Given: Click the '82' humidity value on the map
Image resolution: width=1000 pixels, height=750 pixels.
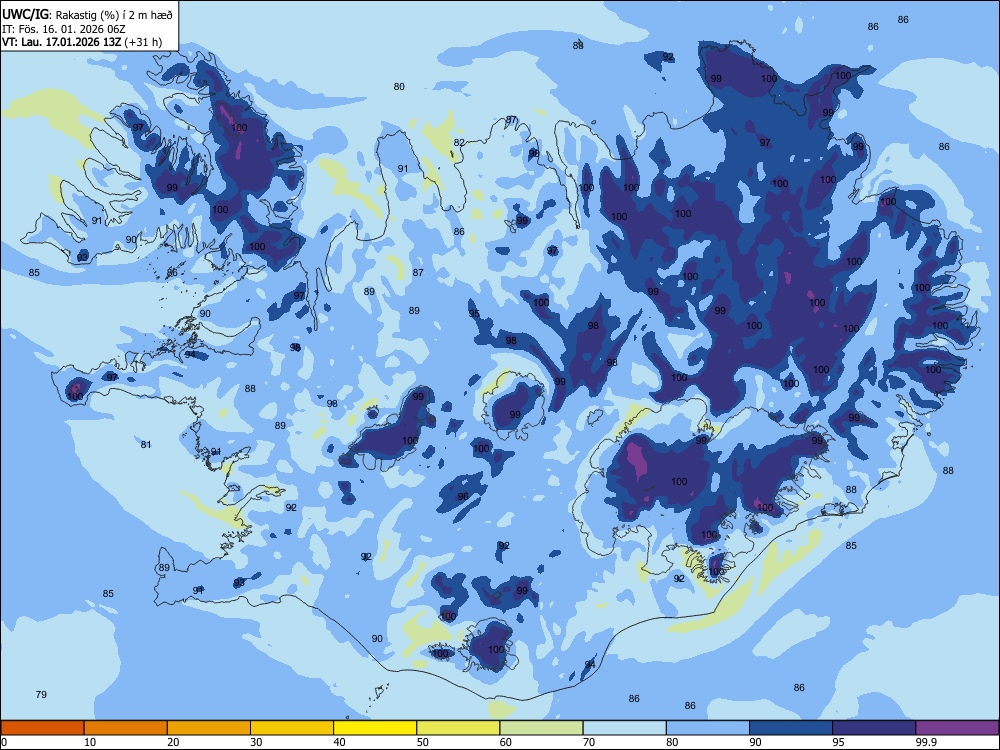Looking at the screenshot, I should tap(459, 142).
